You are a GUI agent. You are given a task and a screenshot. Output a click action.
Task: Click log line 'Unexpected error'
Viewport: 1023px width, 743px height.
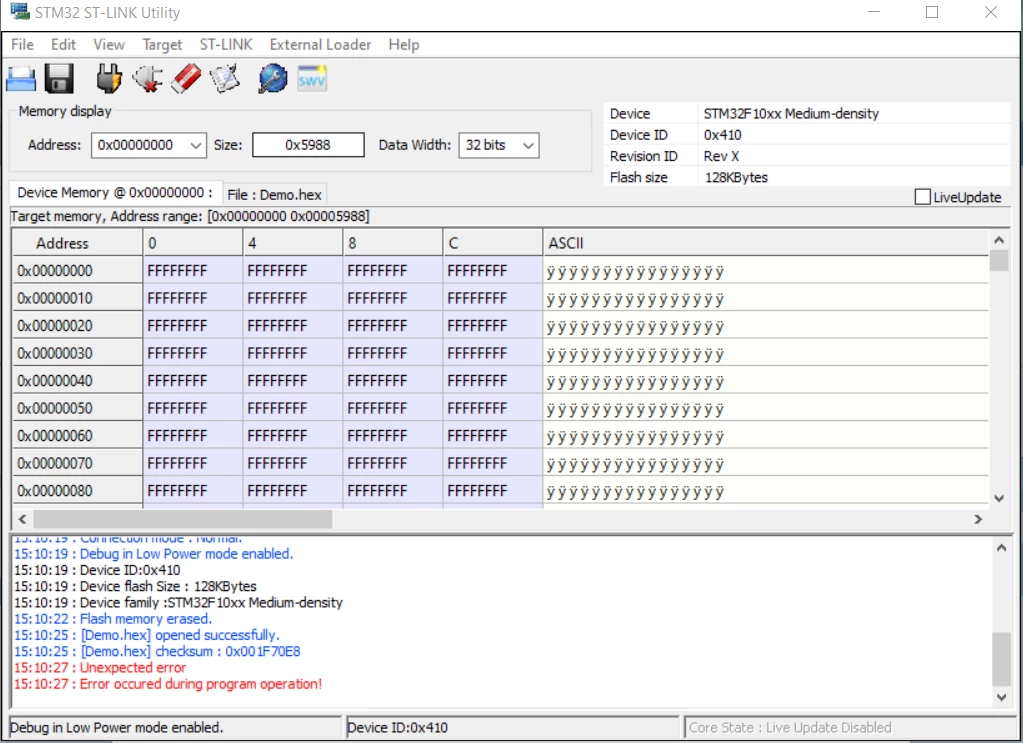tap(100, 667)
